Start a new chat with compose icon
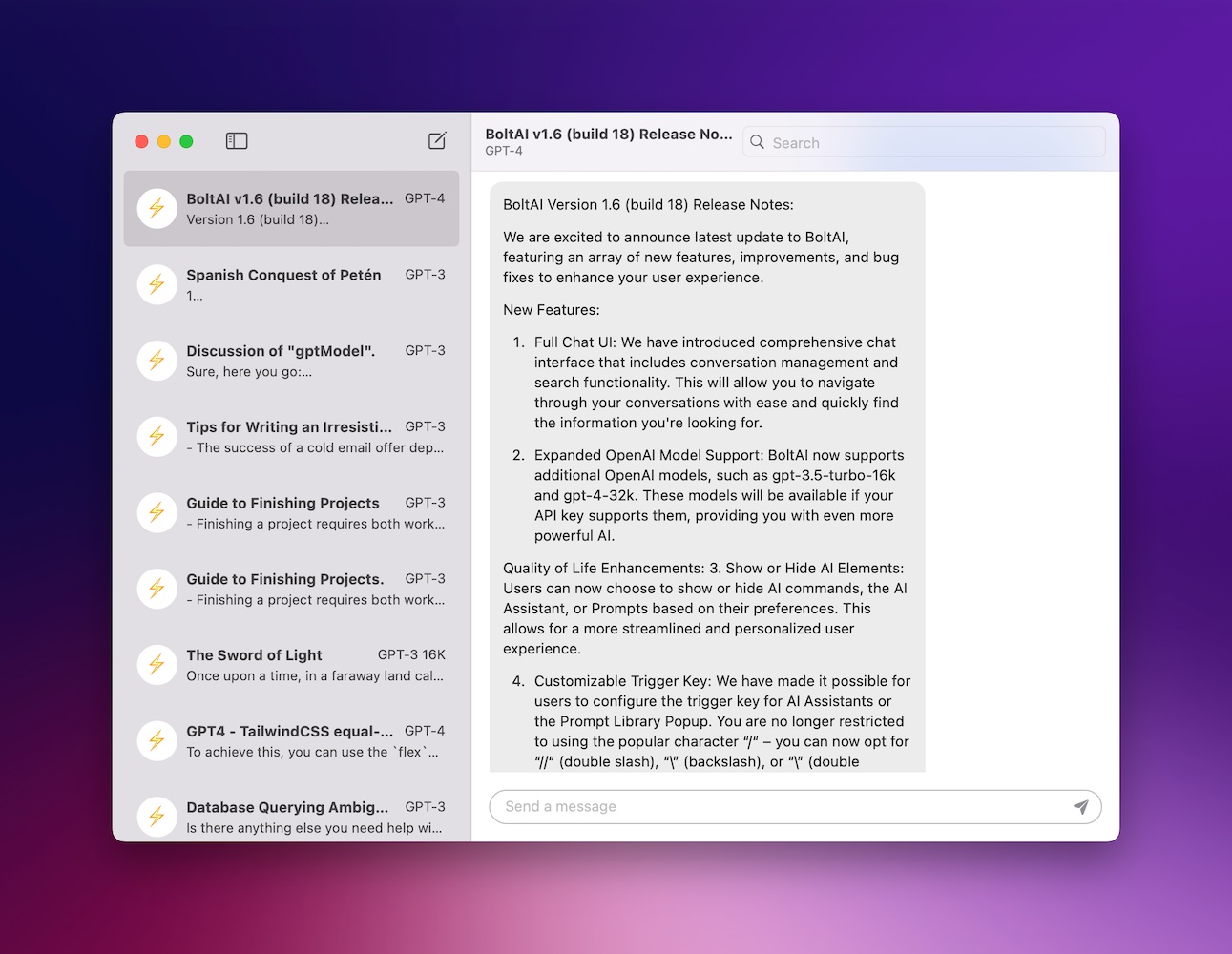1232x954 pixels. click(437, 141)
